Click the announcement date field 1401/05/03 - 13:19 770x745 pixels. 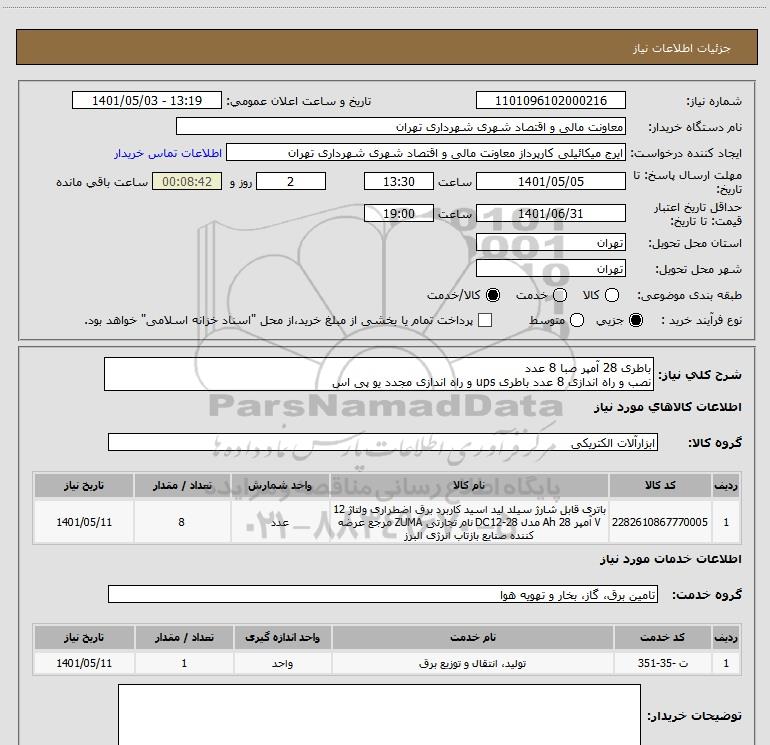click(x=147, y=100)
